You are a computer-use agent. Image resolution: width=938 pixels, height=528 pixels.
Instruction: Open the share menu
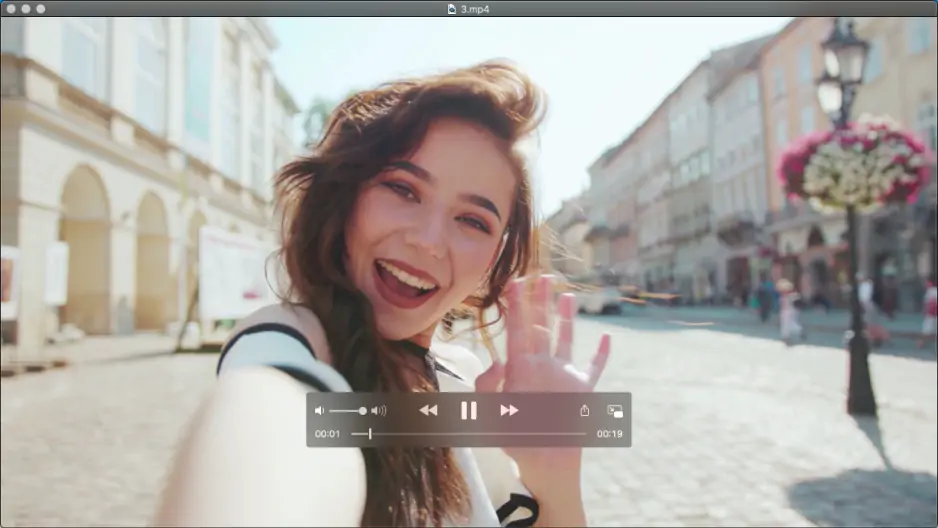pos(584,410)
